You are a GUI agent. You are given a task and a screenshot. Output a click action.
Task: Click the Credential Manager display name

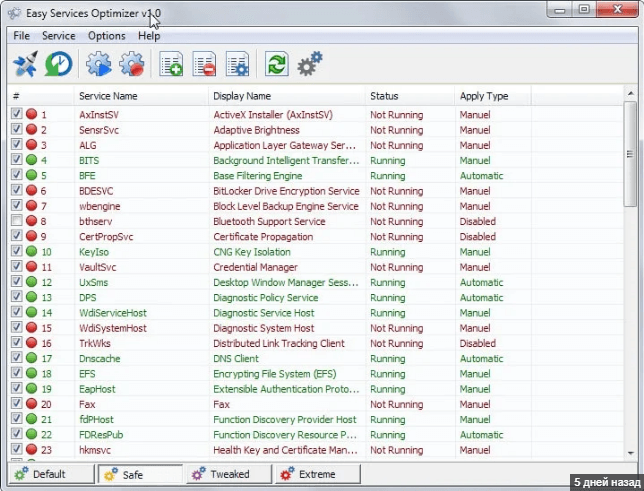point(255,267)
